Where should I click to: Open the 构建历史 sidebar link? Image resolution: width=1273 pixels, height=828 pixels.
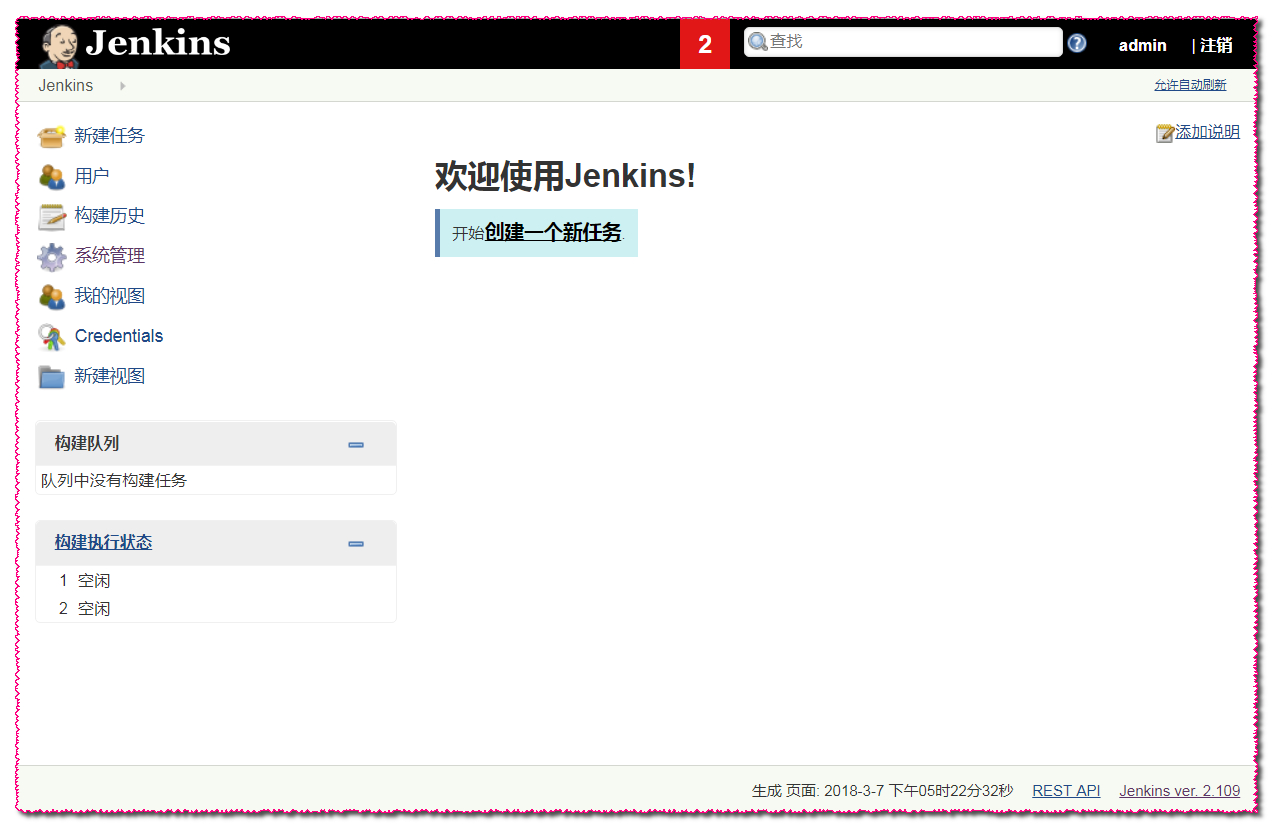[x=110, y=216]
